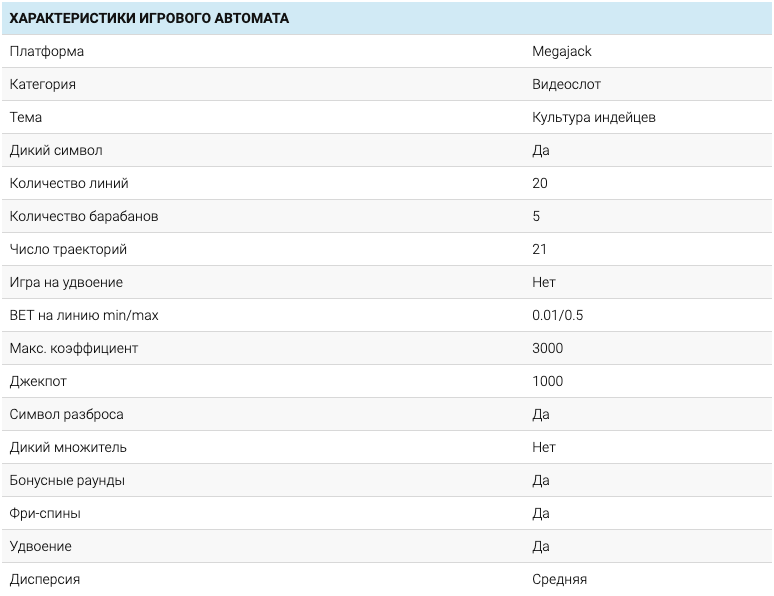
Task: Select the 'Видеослот' category value
Action: point(566,84)
